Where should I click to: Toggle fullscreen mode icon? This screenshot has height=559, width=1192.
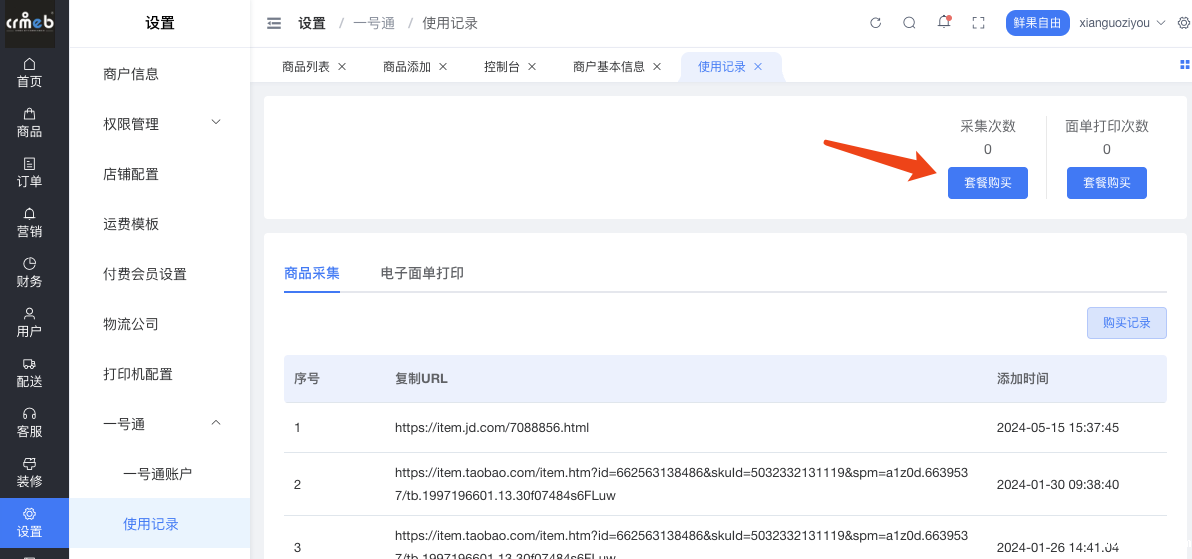[979, 23]
